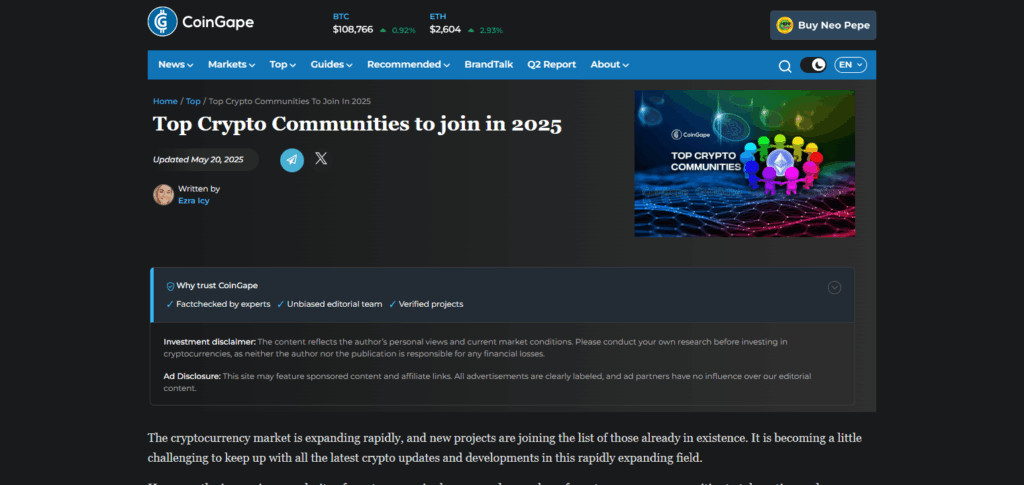1024x485 pixels.
Task: Go to Home breadcrumb link
Action: click(165, 101)
